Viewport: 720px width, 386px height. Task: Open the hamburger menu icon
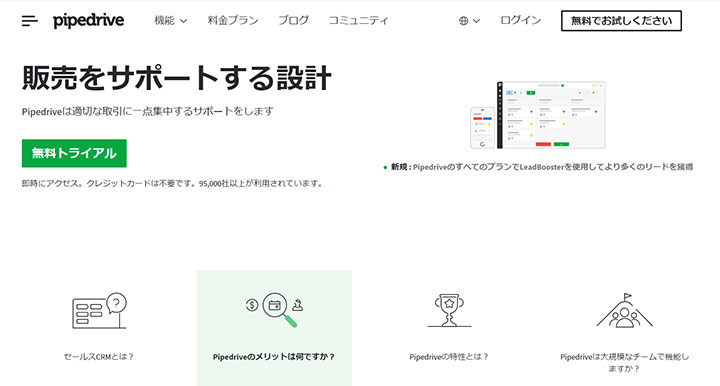click(29, 21)
